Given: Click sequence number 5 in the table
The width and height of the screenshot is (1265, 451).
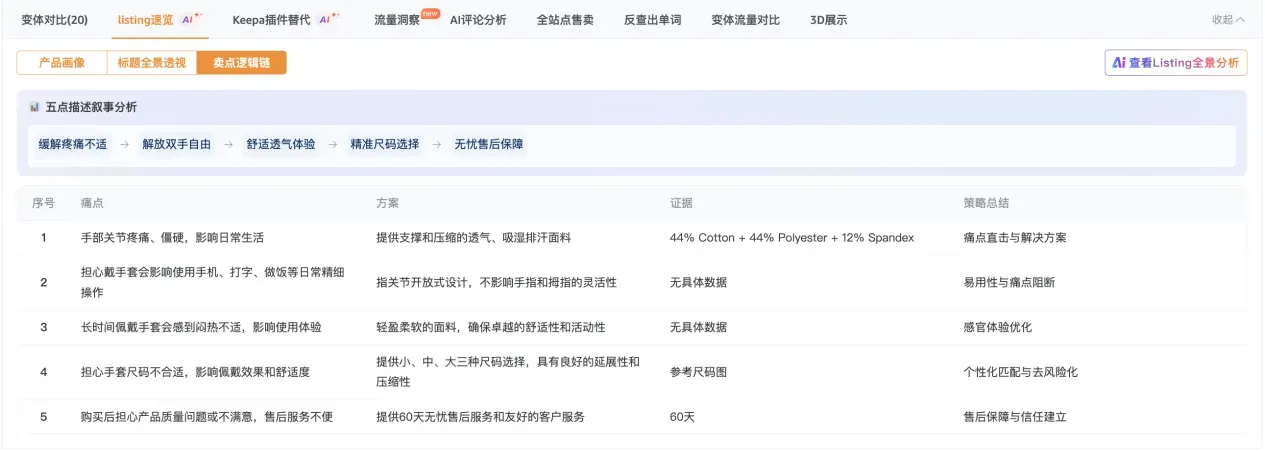Looking at the screenshot, I should point(44,416).
